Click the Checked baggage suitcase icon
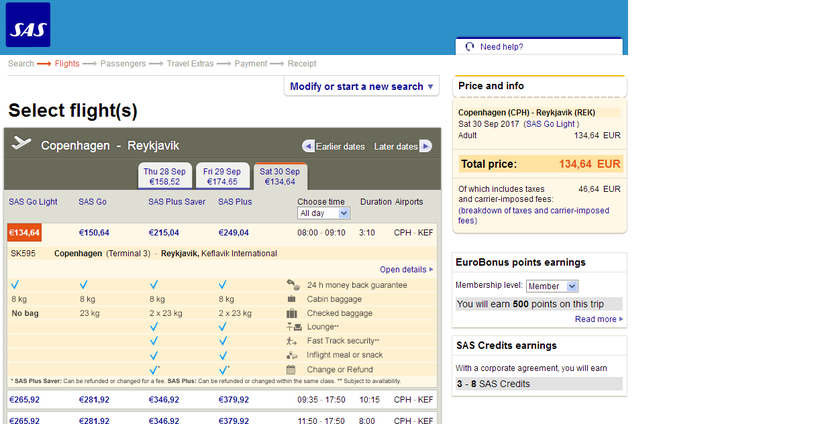820x424 pixels. (292, 313)
